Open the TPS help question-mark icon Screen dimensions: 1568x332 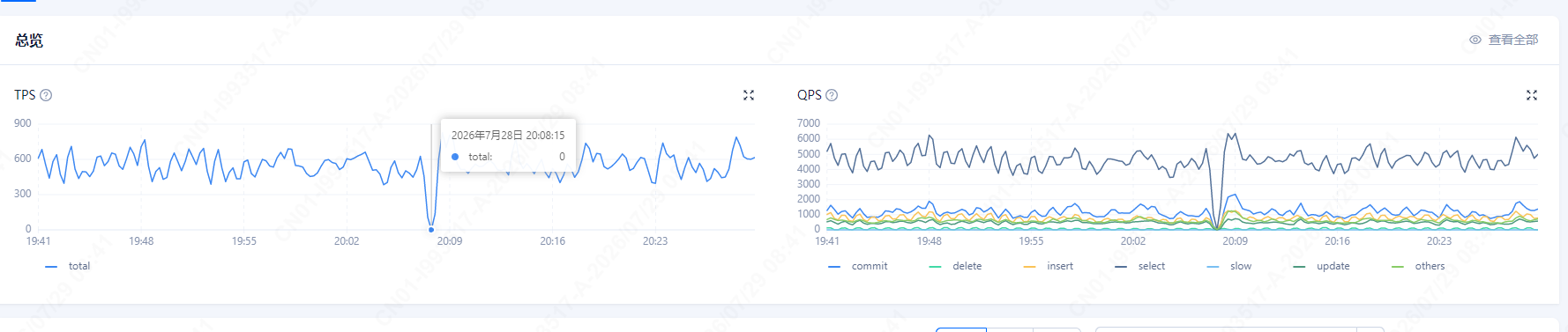click(x=46, y=95)
